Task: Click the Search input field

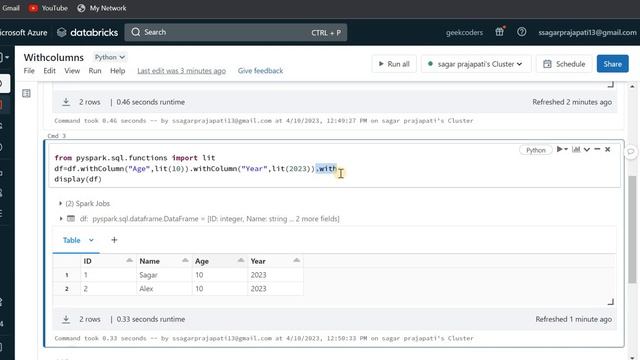Action: [x=236, y=32]
